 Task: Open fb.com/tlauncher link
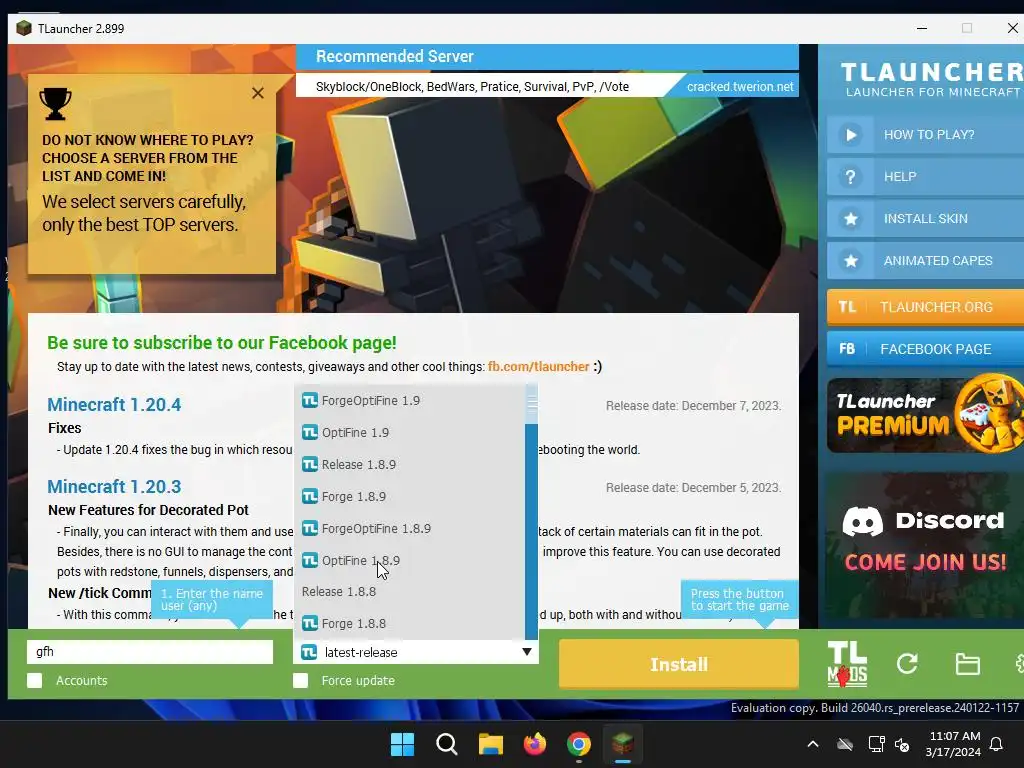click(x=538, y=367)
